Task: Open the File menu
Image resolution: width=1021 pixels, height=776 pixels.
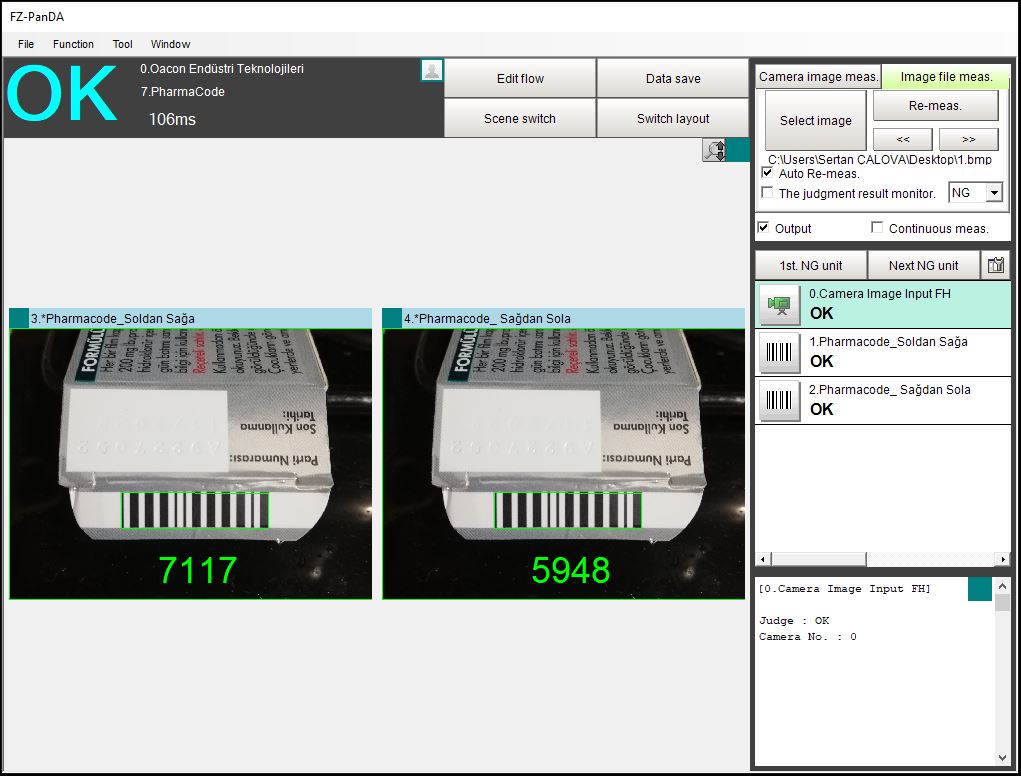Action: click(26, 44)
